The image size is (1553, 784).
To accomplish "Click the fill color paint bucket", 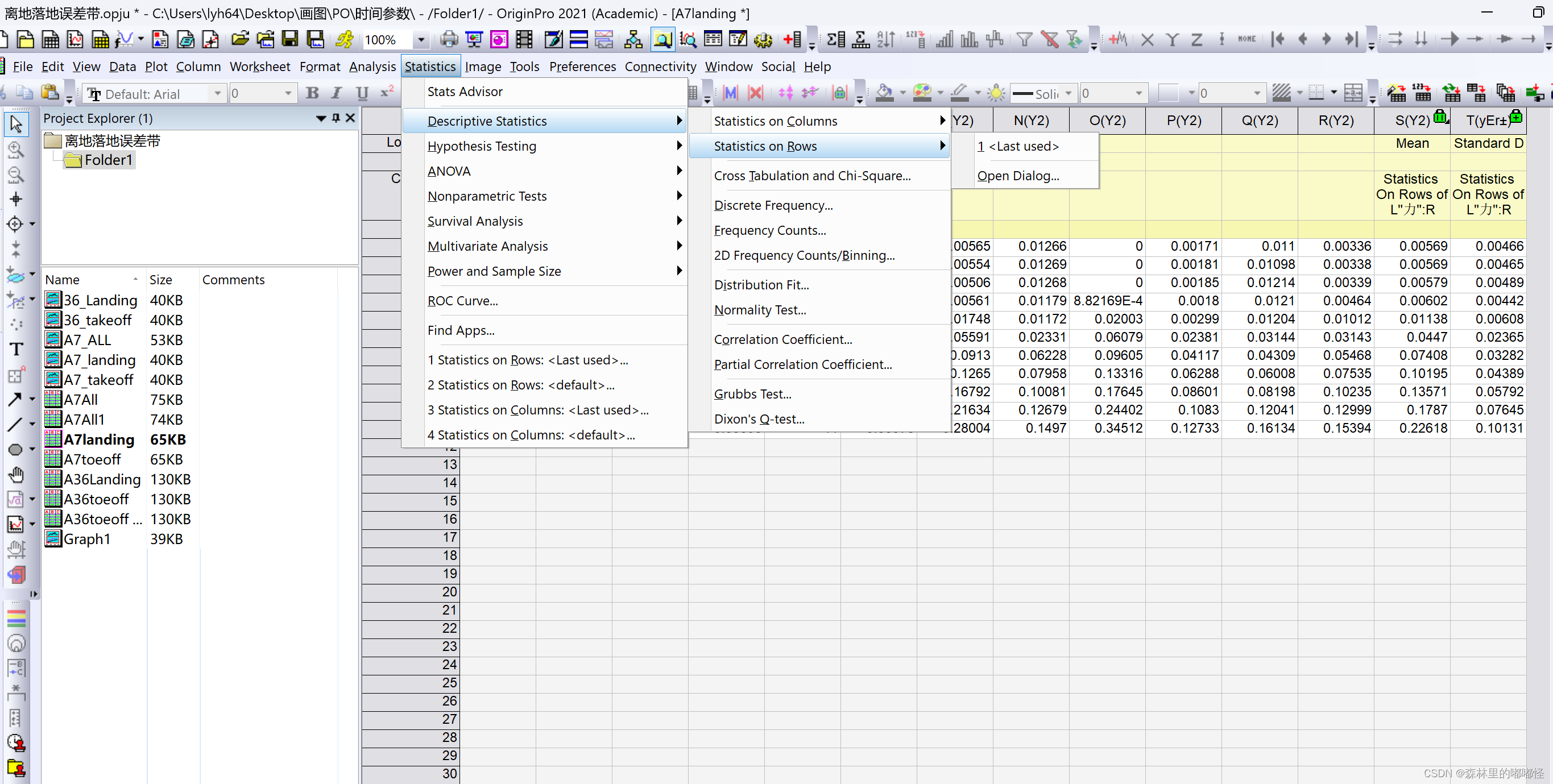I will tap(884, 93).
